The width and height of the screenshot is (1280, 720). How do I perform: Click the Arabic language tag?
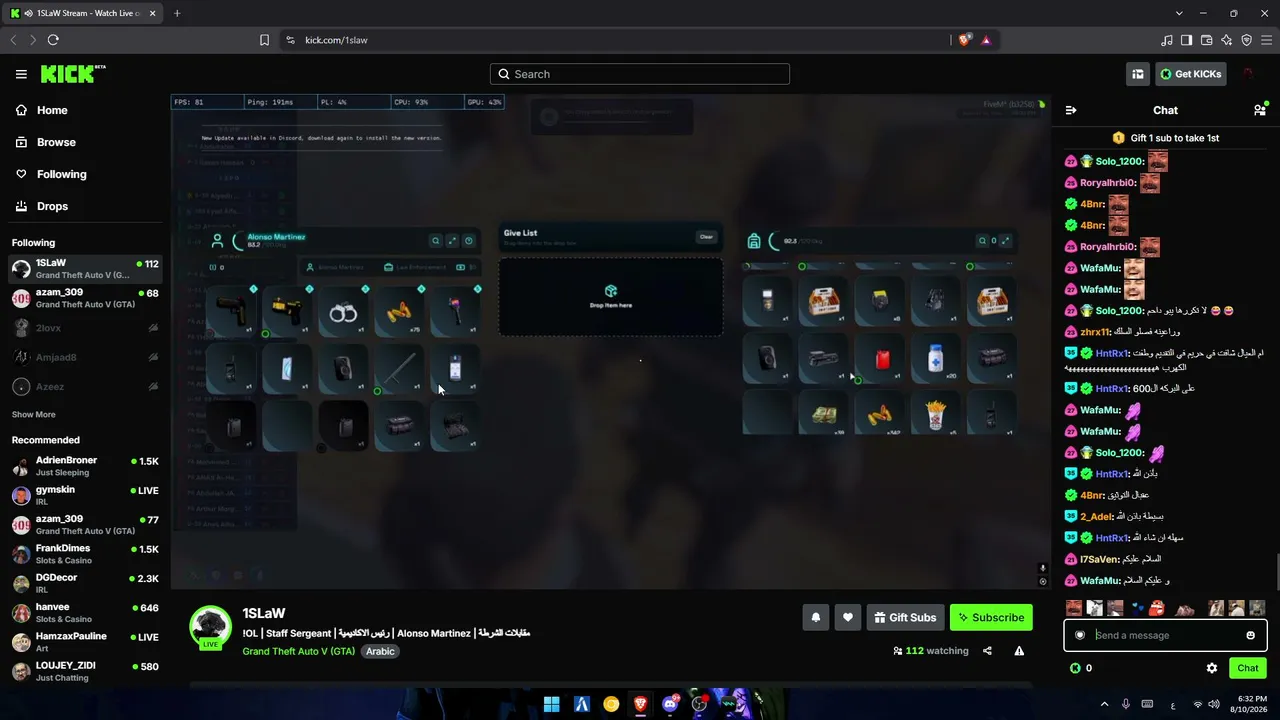[x=380, y=651]
